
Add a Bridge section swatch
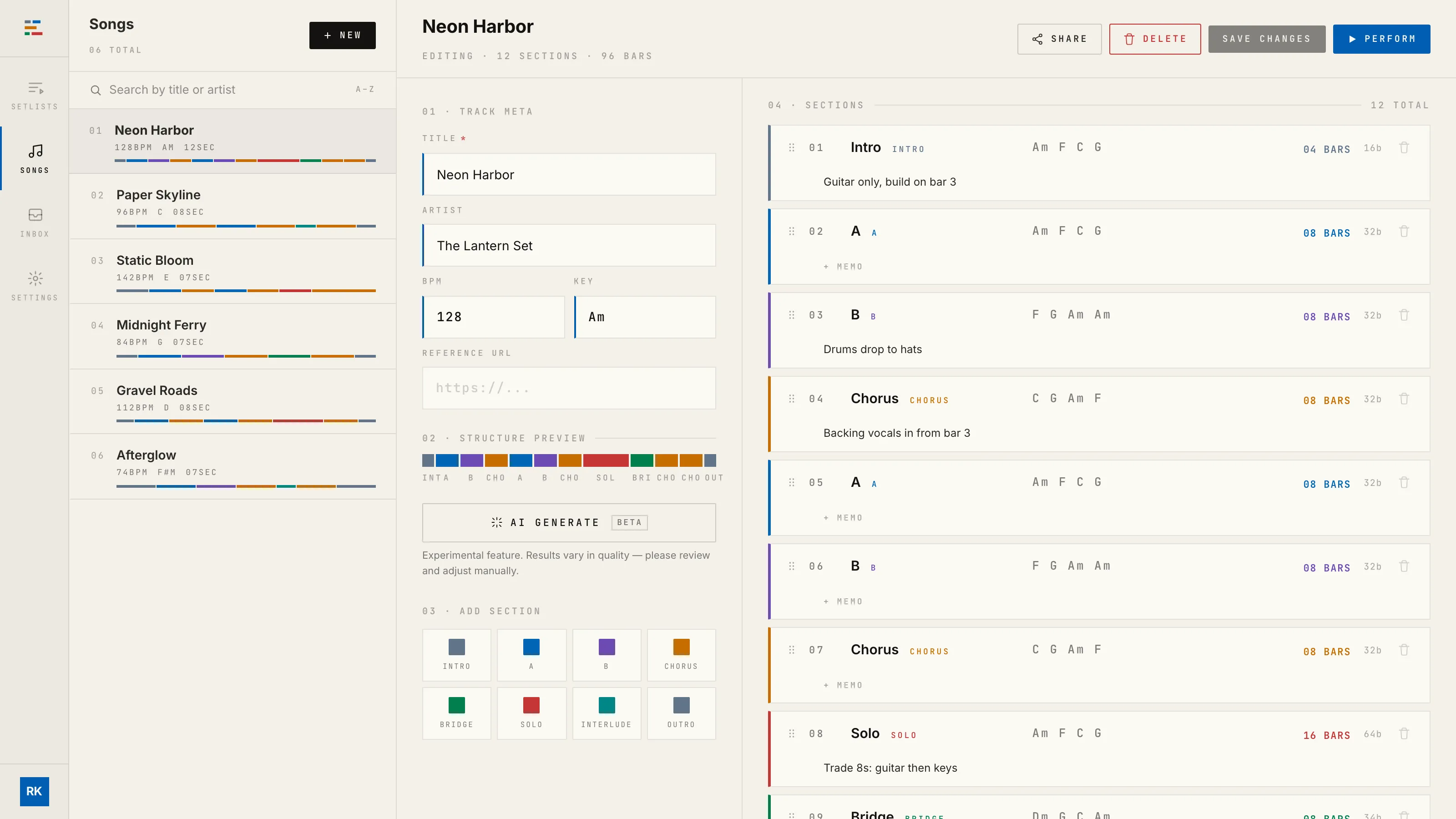[x=456, y=713]
